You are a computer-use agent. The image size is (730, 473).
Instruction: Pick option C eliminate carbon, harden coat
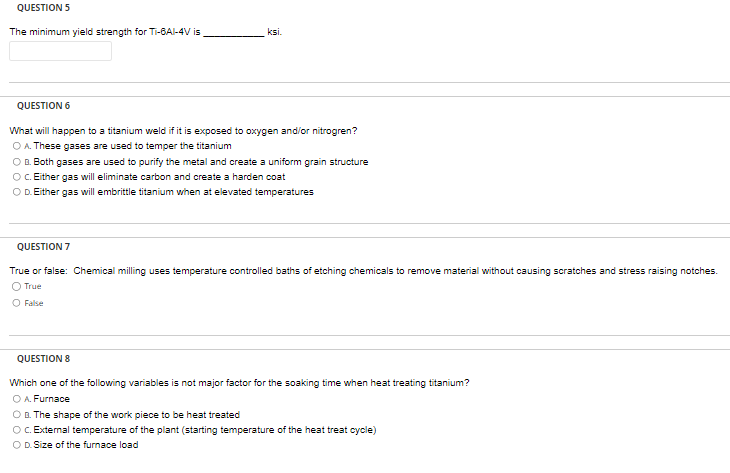pyautogui.click(x=17, y=177)
